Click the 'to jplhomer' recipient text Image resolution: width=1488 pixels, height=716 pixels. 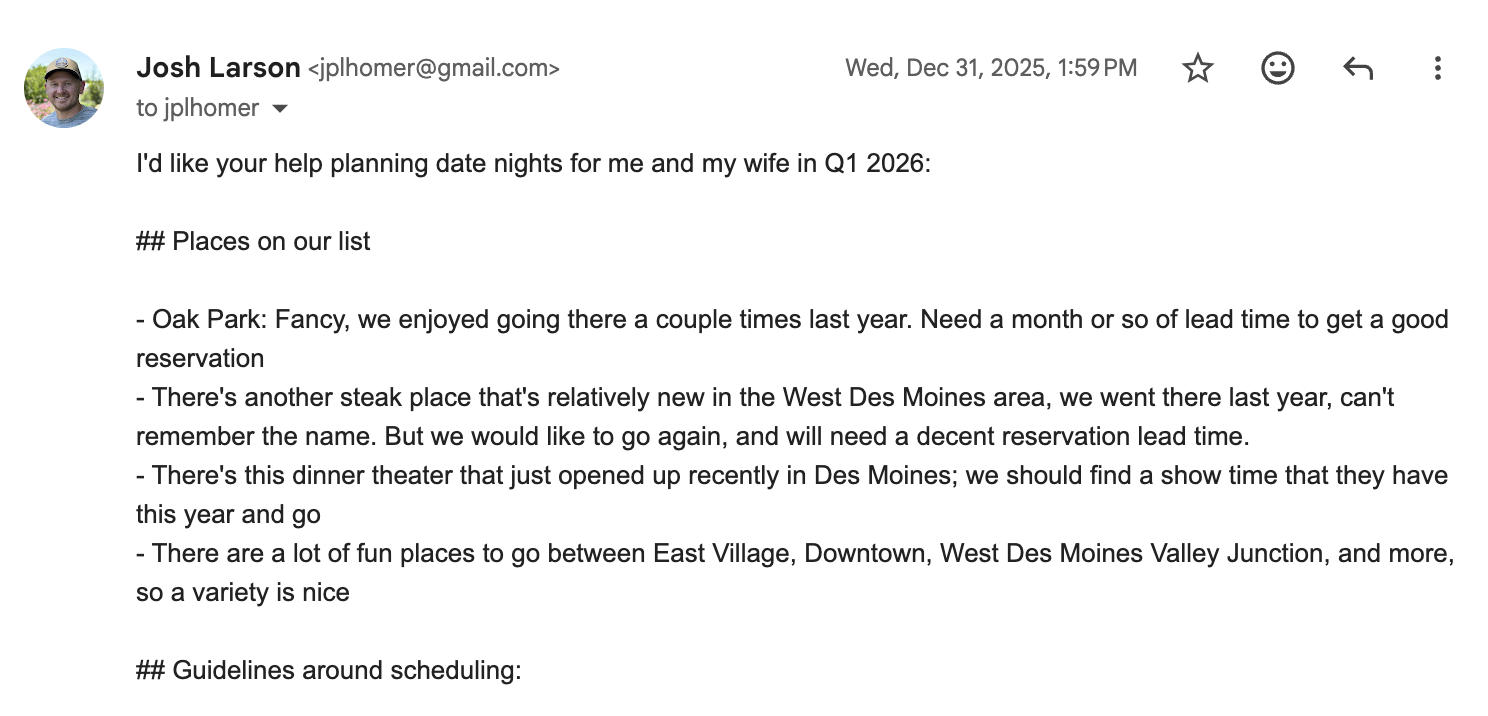pos(198,108)
